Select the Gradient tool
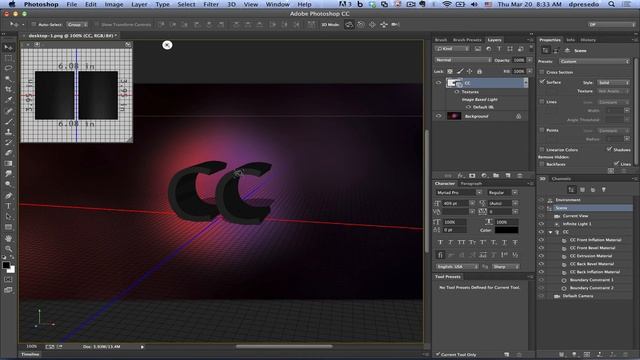The width and height of the screenshot is (640, 360). pyautogui.click(x=8, y=163)
